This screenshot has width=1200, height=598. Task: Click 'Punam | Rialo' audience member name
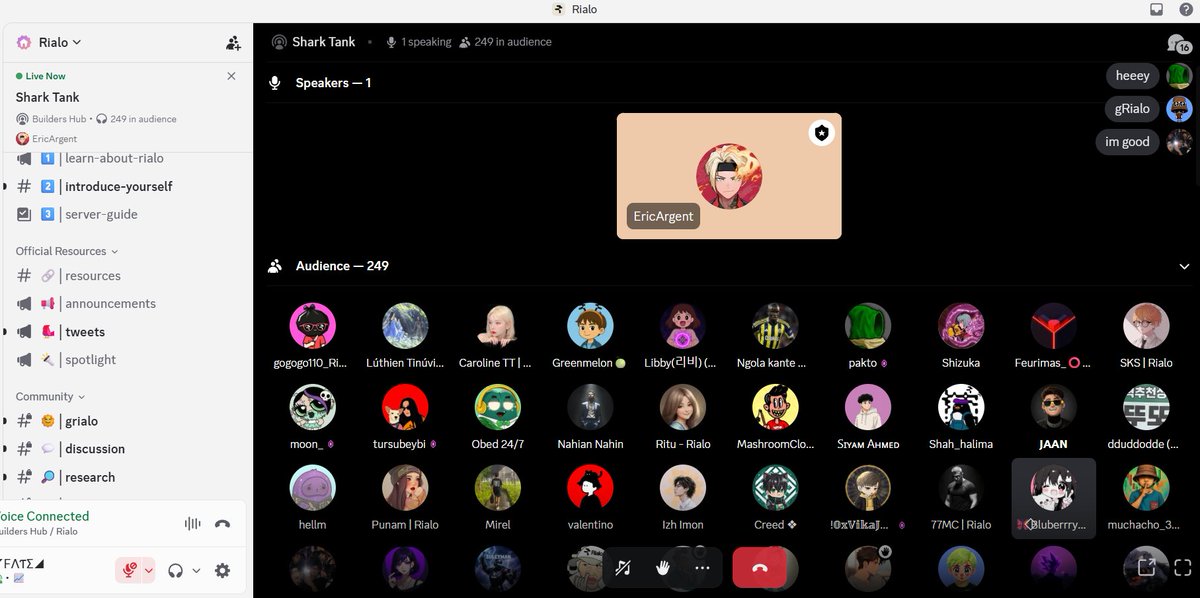pyautogui.click(x=406, y=525)
